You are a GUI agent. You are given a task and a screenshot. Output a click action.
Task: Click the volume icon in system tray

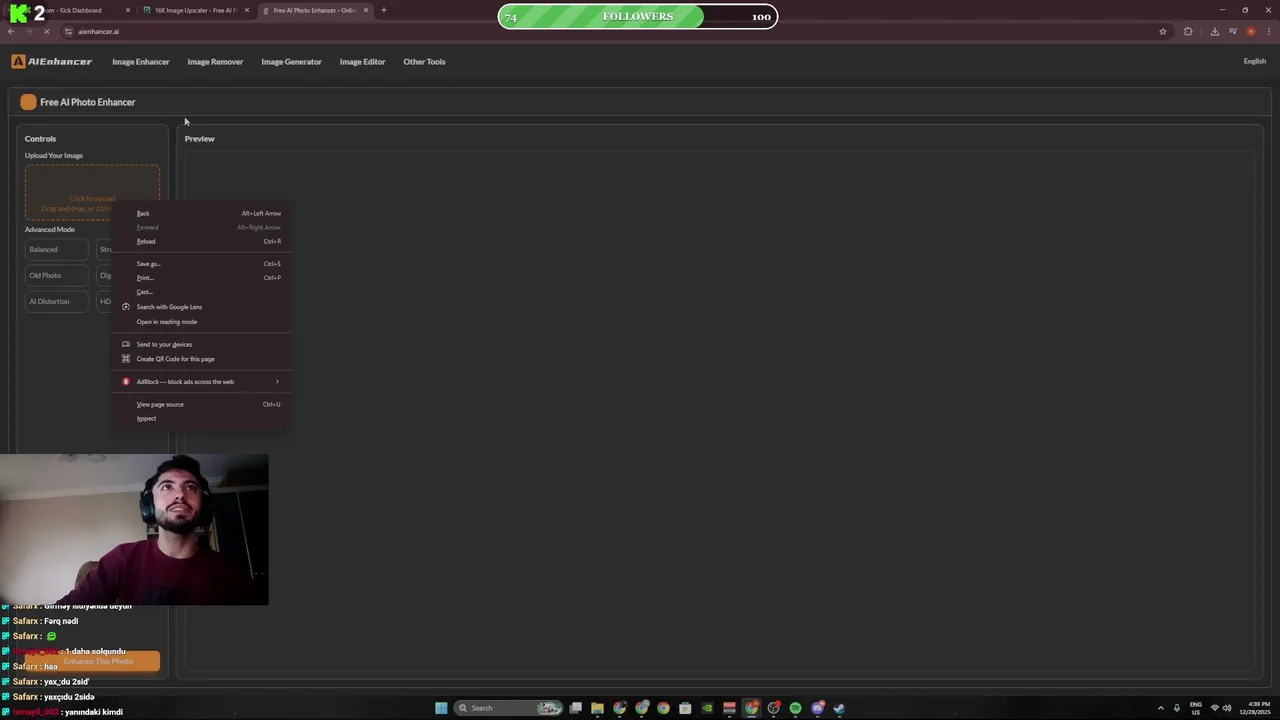coord(1227,708)
